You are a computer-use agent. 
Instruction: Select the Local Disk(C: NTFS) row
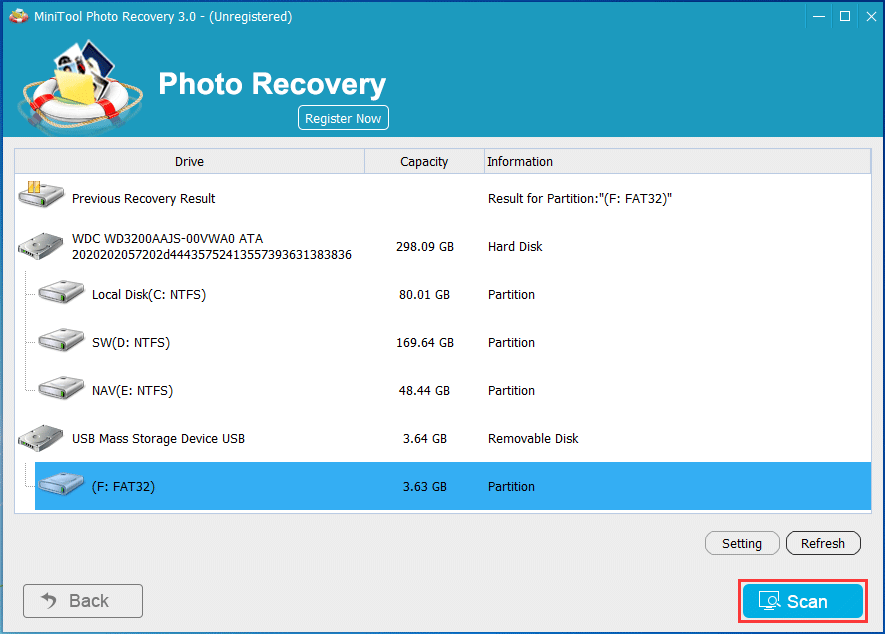149,294
